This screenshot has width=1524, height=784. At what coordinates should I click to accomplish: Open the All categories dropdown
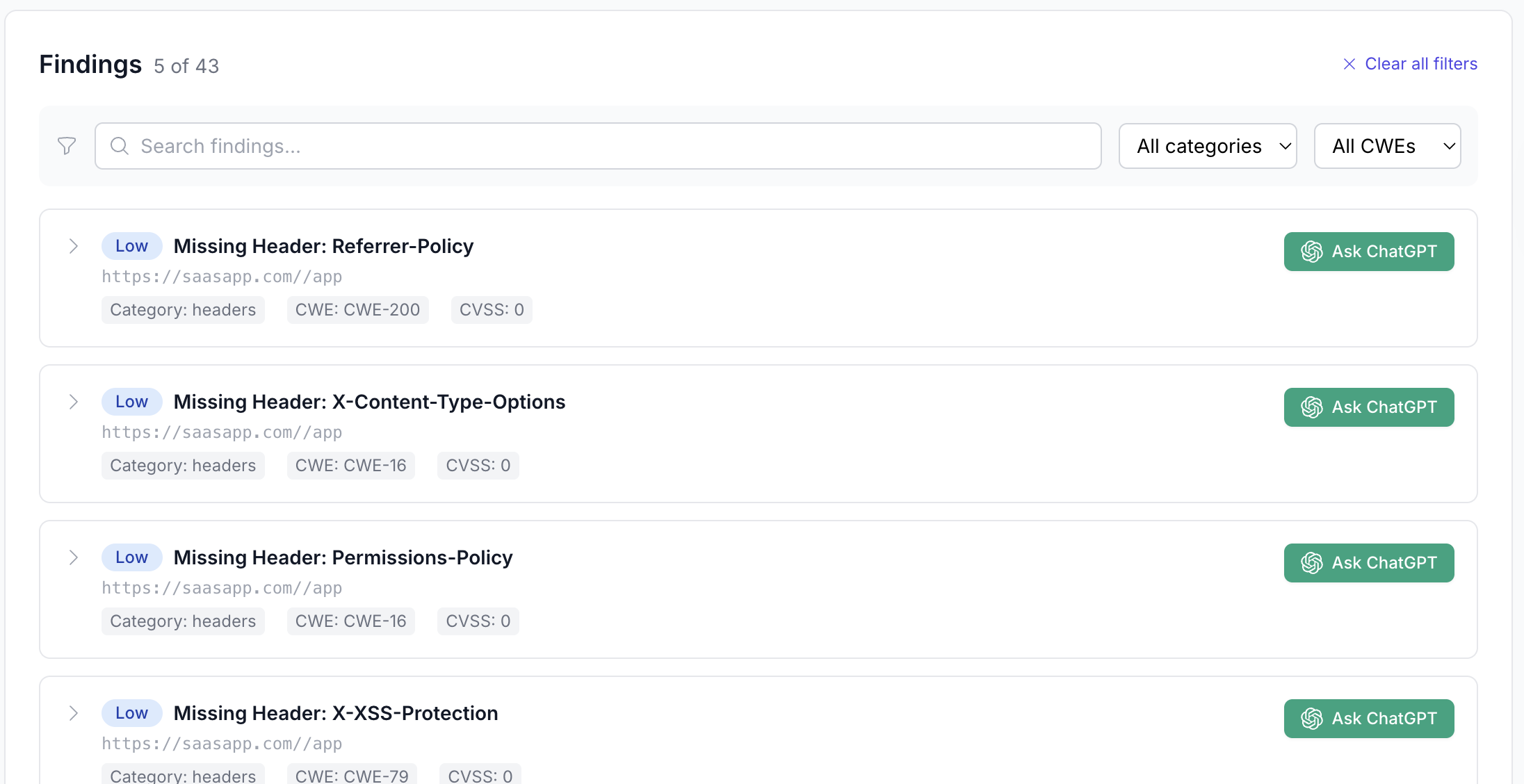[1208, 146]
